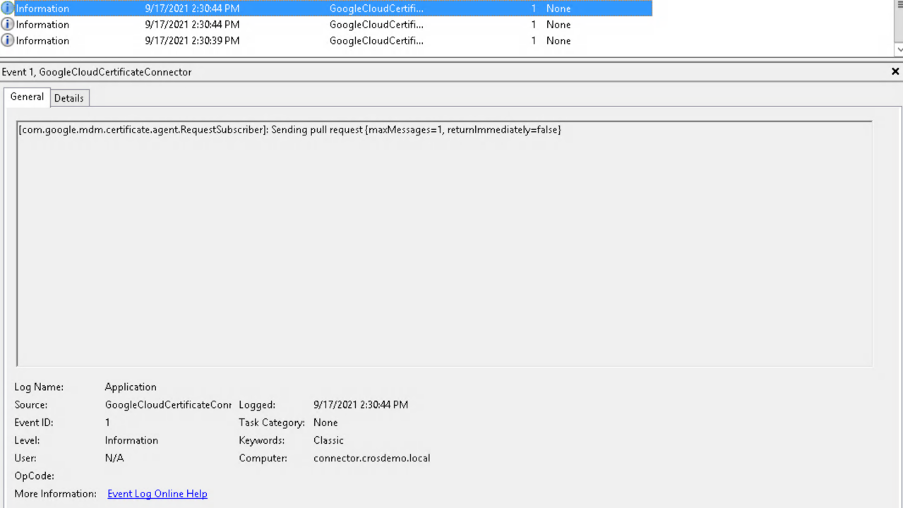This screenshot has width=904, height=508.
Task: Click the User value 'N/A'
Action: (x=114, y=458)
